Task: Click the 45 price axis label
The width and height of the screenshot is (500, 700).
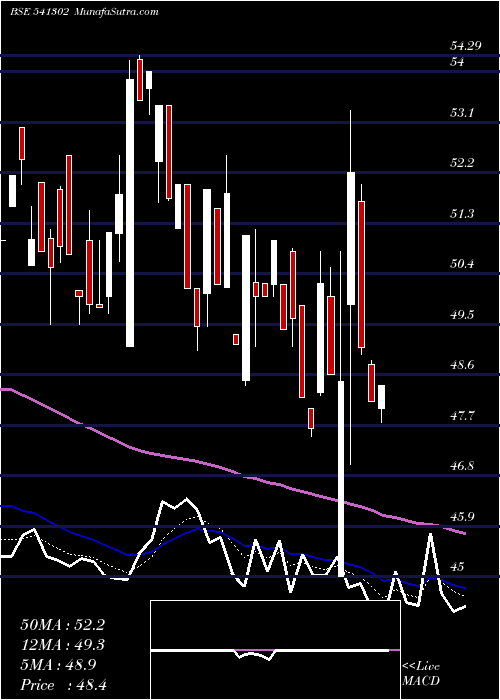Action: point(457,567)
